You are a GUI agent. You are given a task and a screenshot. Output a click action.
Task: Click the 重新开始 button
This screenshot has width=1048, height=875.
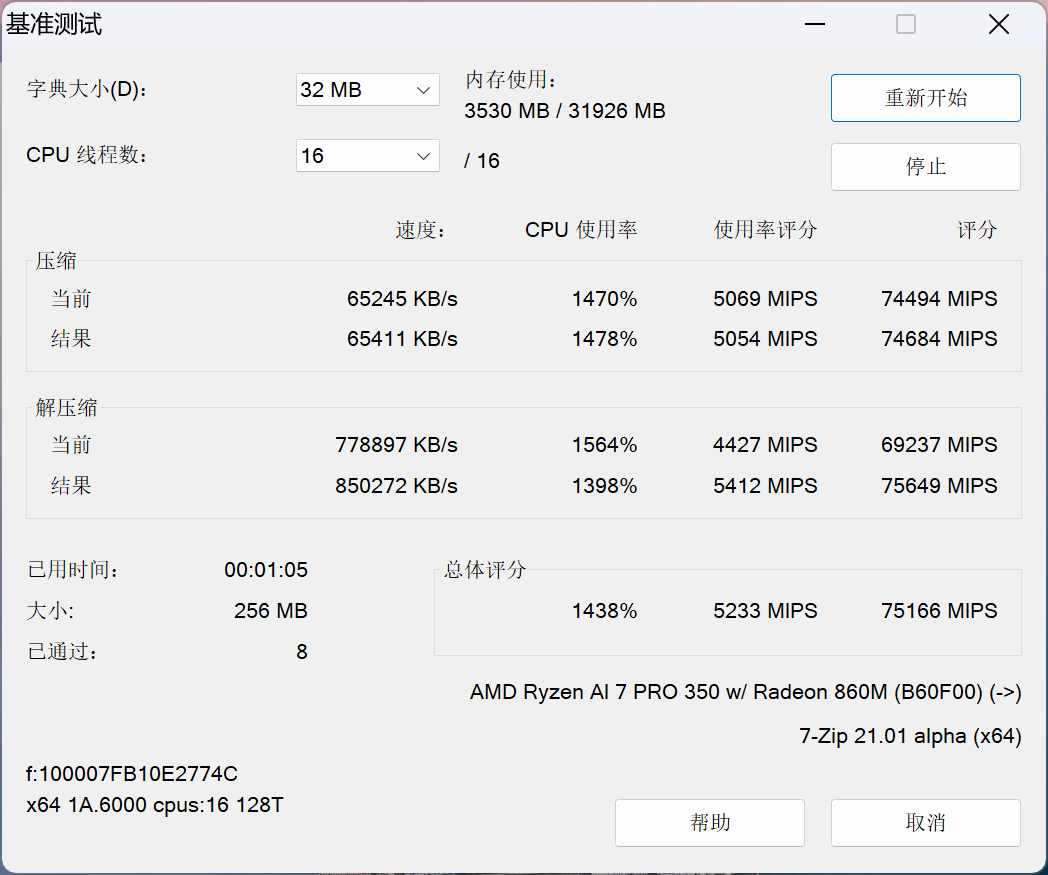(925, 98)
